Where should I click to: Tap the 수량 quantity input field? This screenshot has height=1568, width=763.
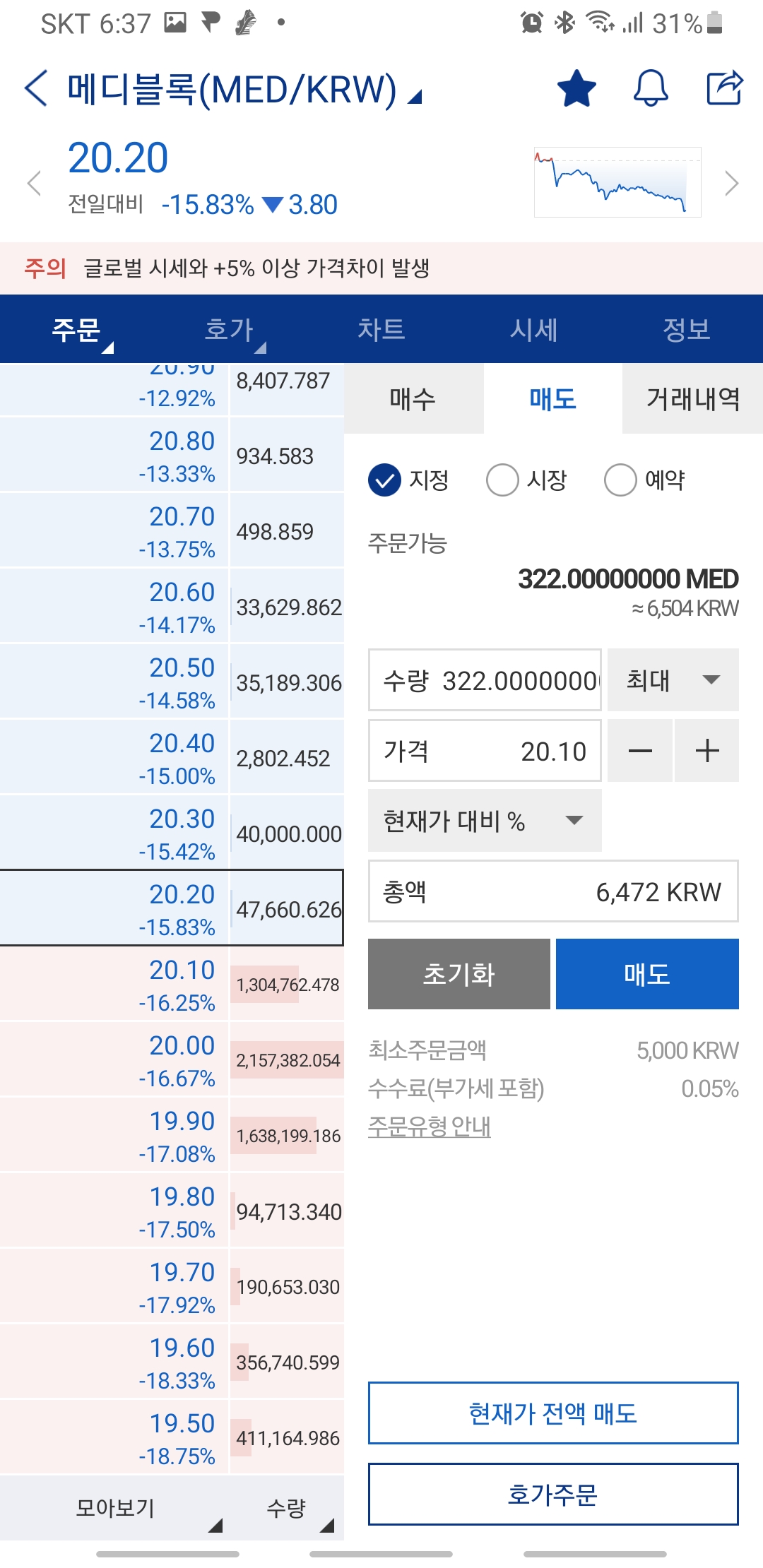point(485,680)
